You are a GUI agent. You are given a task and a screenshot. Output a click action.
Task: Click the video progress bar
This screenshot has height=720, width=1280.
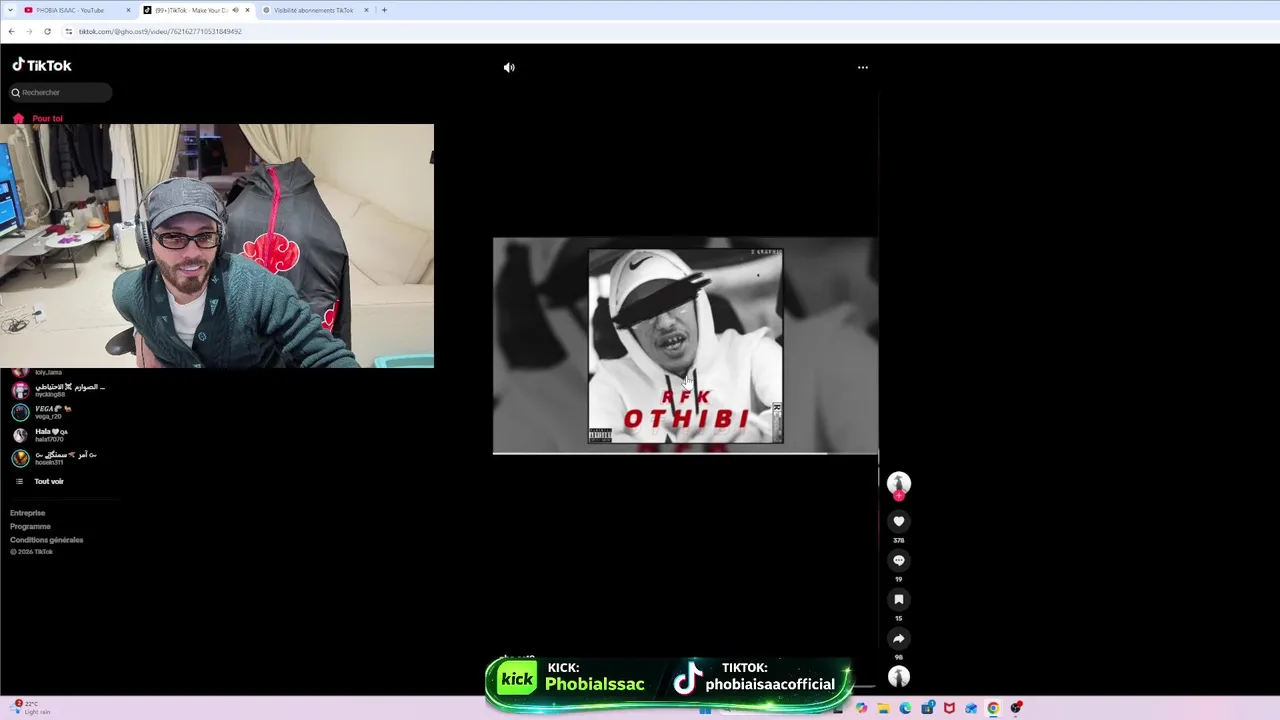pos(685,453)
